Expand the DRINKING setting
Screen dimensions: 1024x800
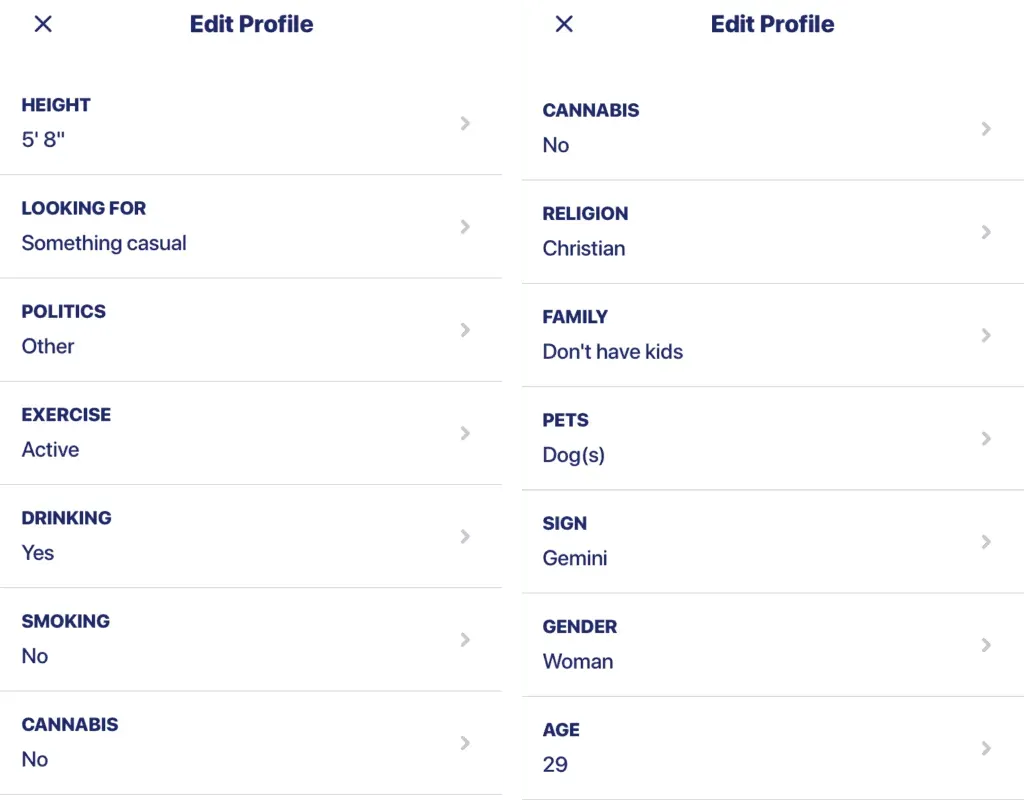point(250,537)
